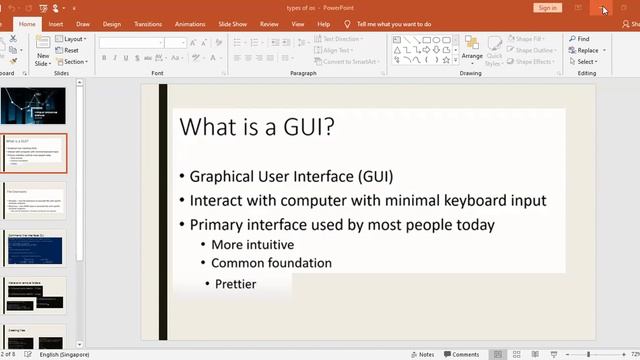Switch to the Draw tab
This screenshot has height=360, width=640.
point(83,24)
